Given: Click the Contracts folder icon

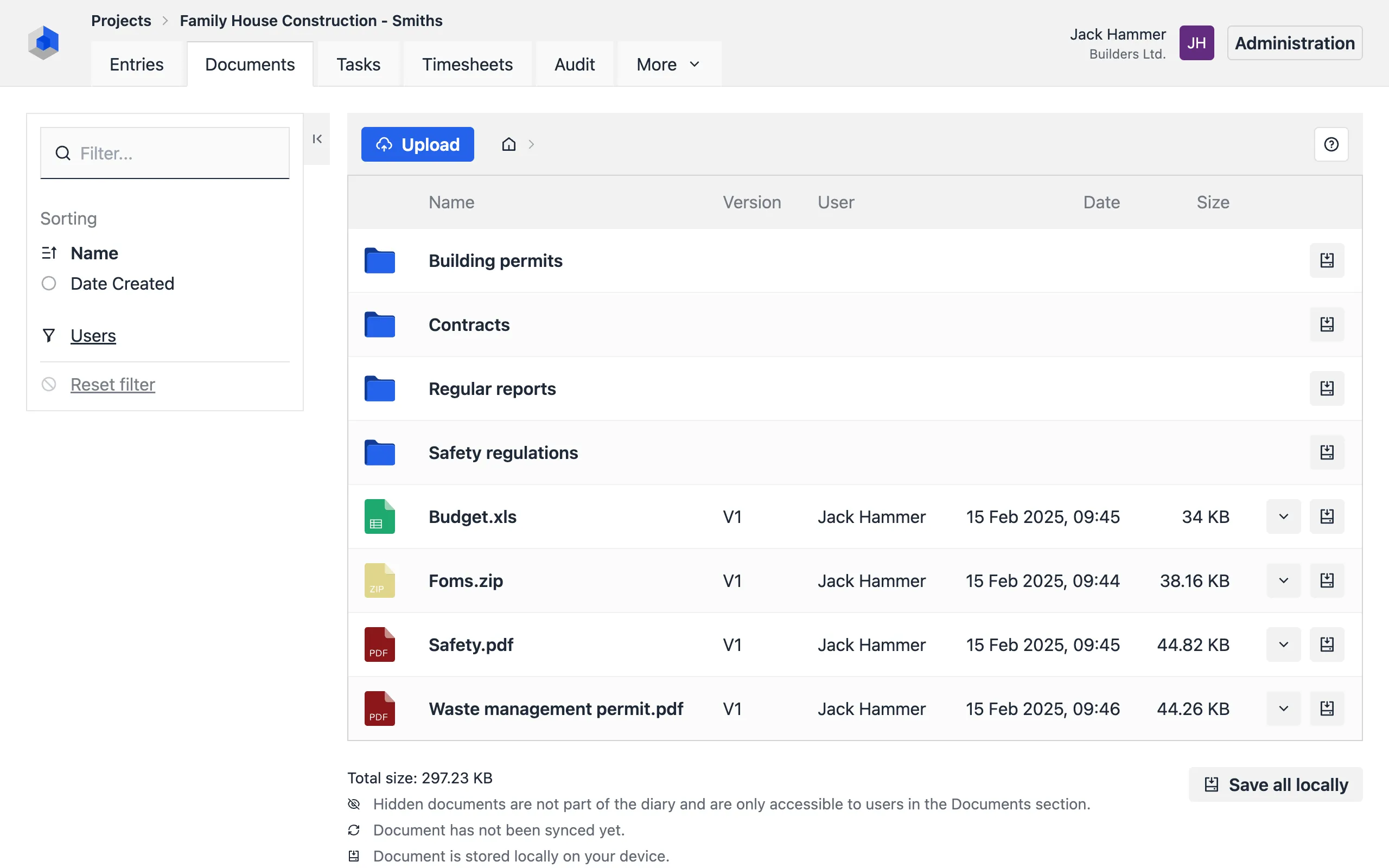Looking at the screenshot, I should click(x=379, y=324).
